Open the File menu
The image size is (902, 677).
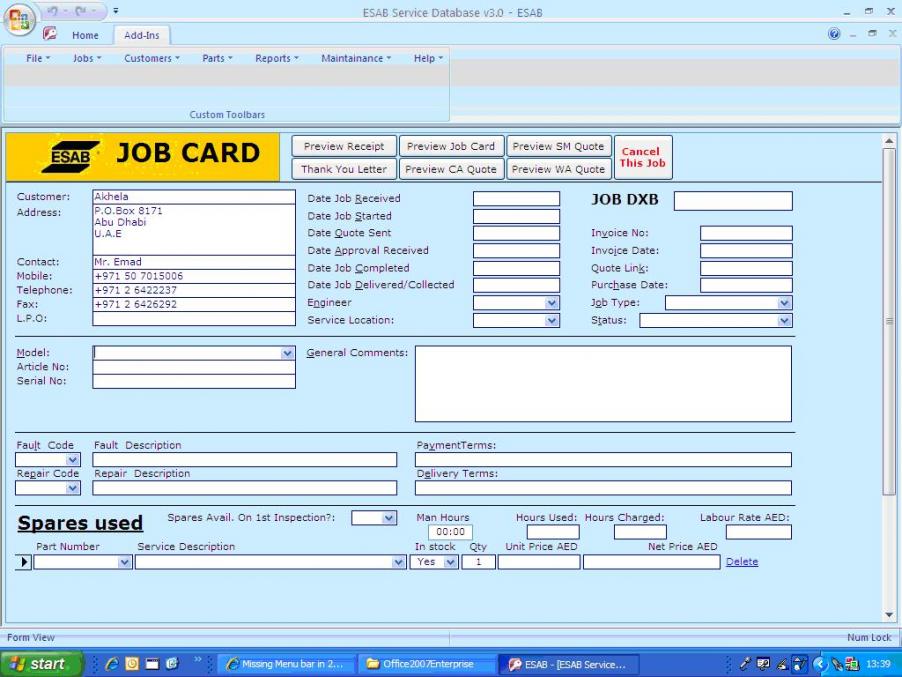tap(38, 58)
